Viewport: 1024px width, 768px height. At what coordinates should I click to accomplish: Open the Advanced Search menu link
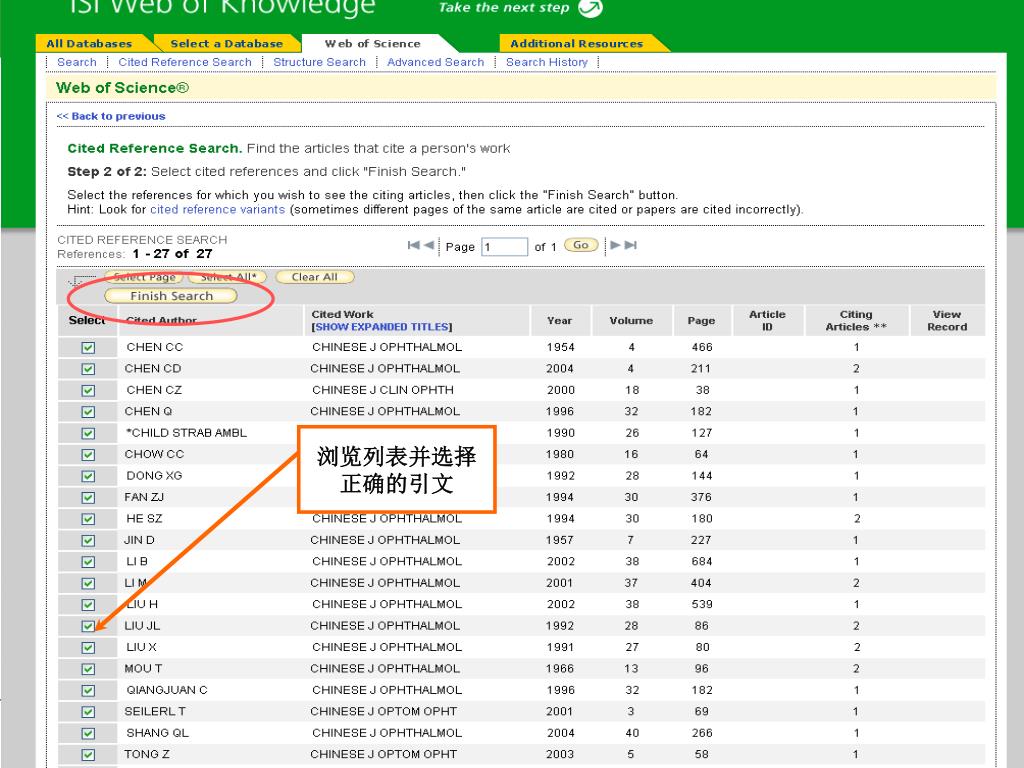[435, 62]
